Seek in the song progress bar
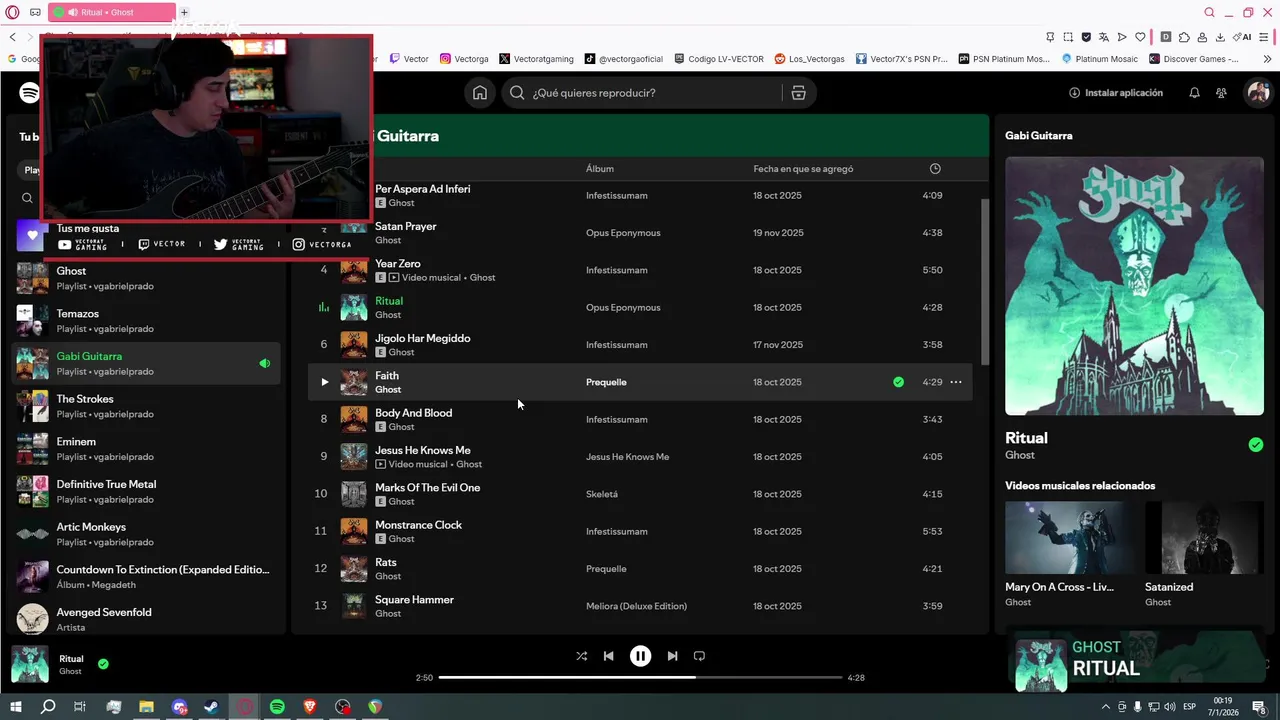 click(640, 677)
